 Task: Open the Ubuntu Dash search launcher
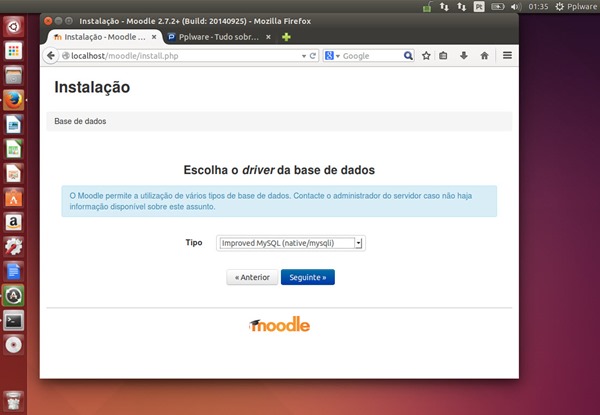[13, 26]
